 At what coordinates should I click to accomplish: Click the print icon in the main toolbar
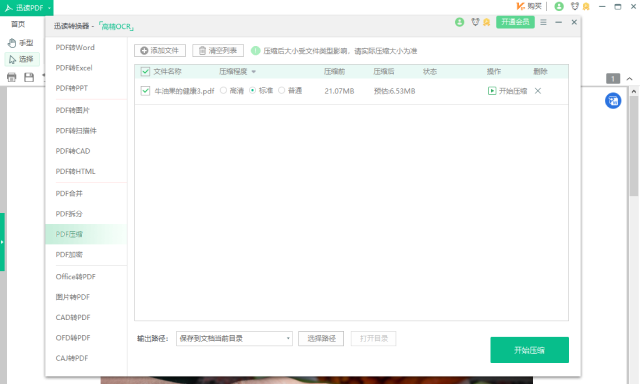click(11, 77)
